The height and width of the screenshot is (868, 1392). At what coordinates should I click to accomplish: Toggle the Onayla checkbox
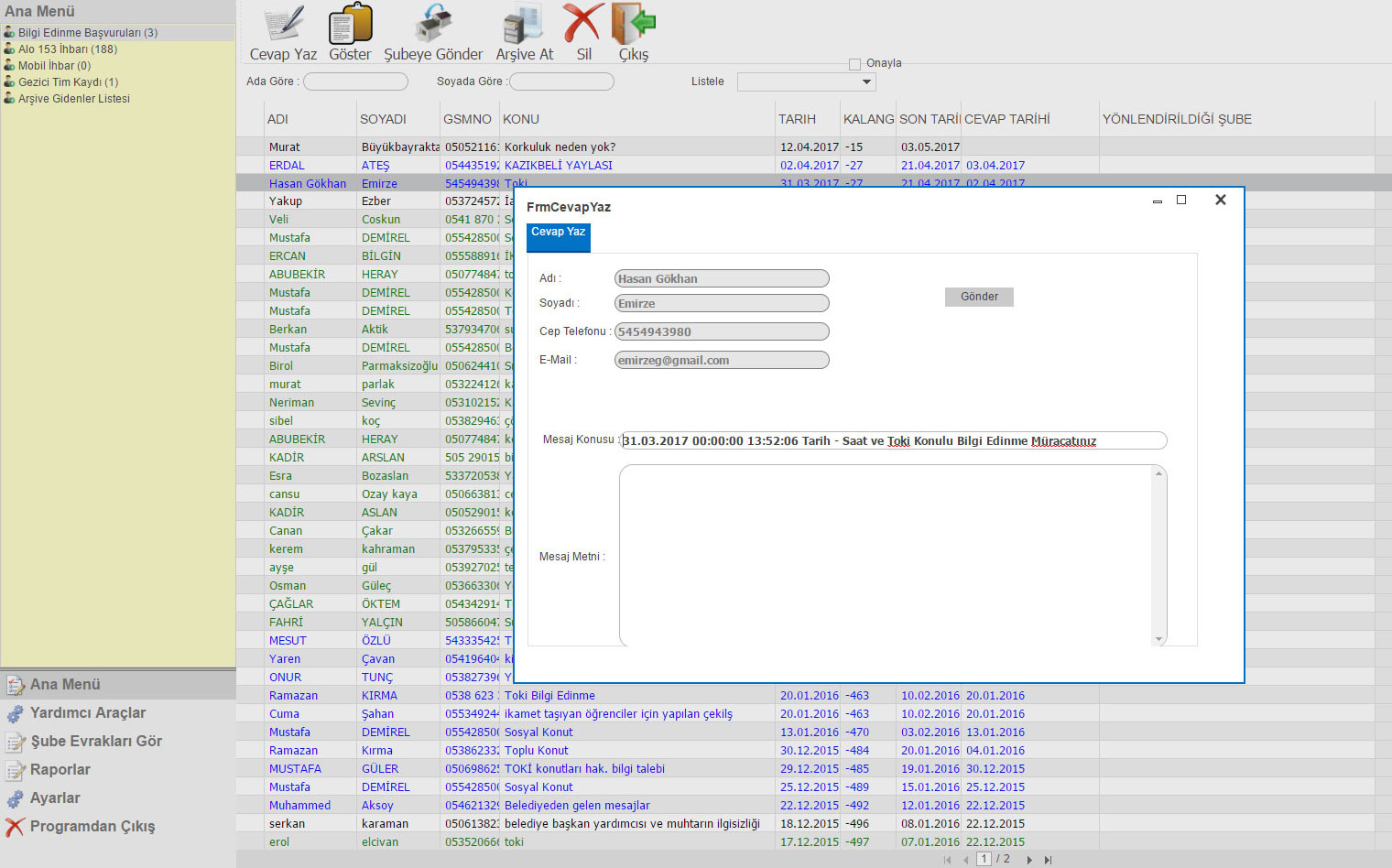[854, 64]
